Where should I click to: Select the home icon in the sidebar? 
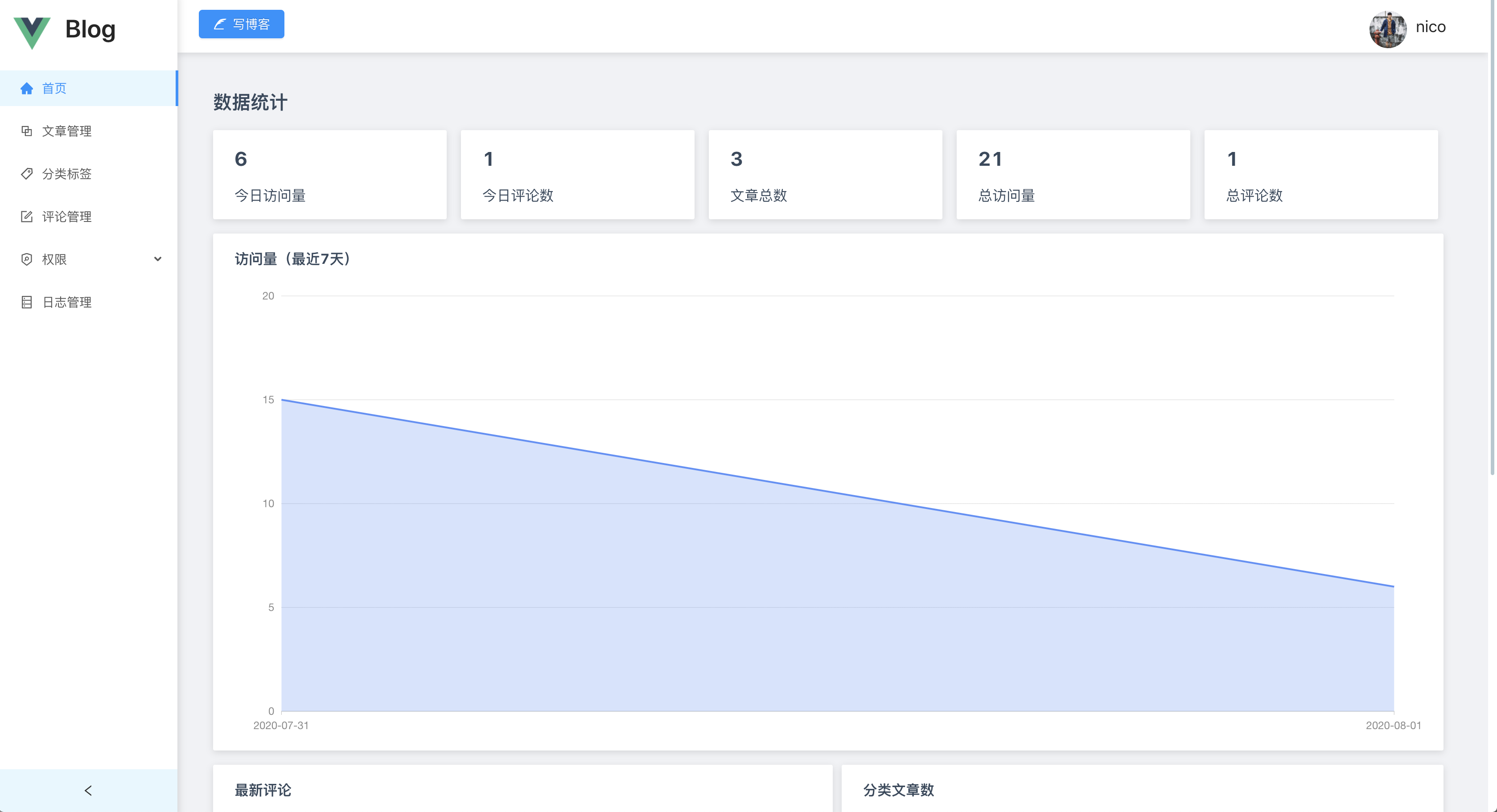27,88
